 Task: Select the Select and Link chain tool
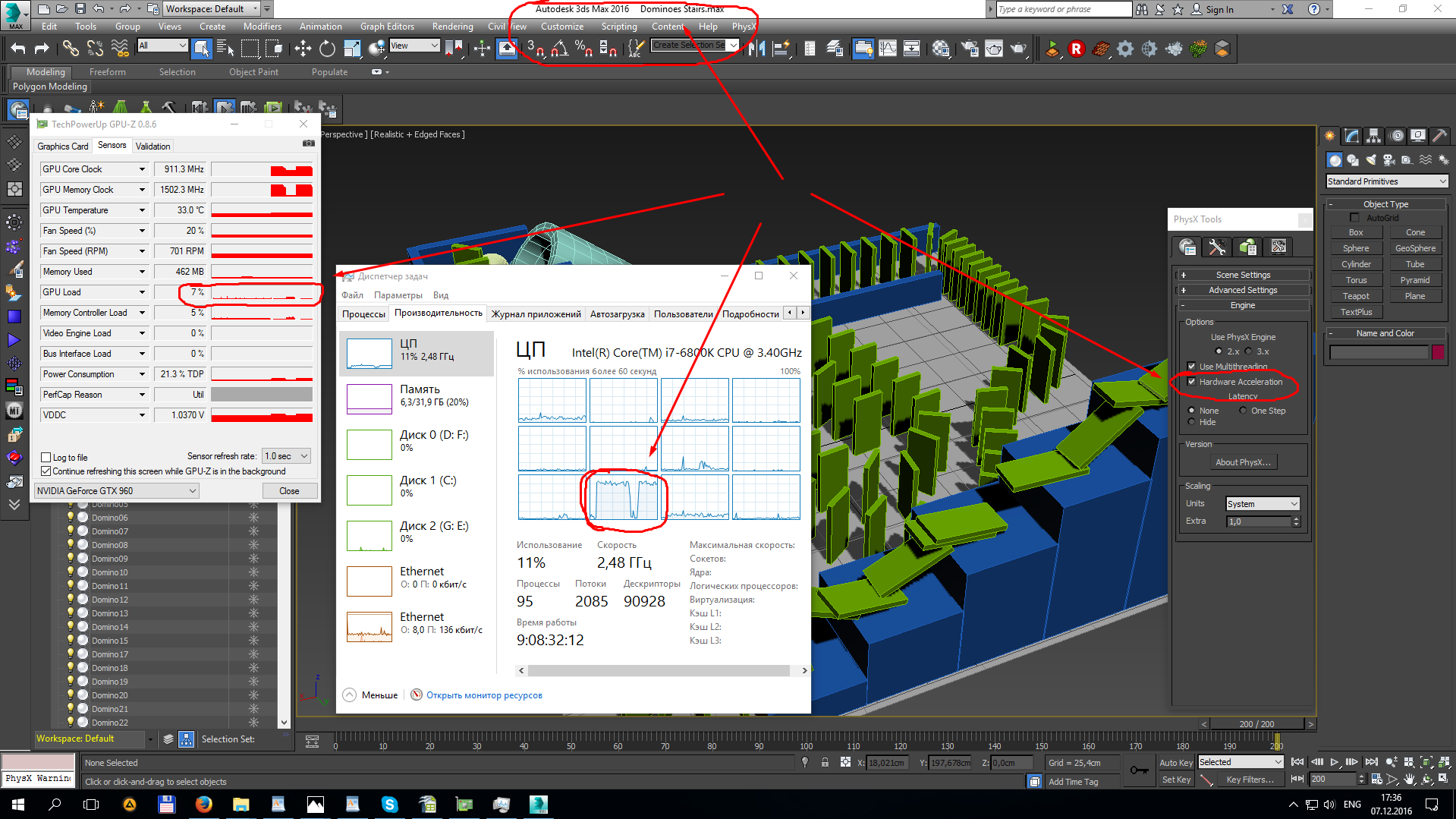(71, 49)
